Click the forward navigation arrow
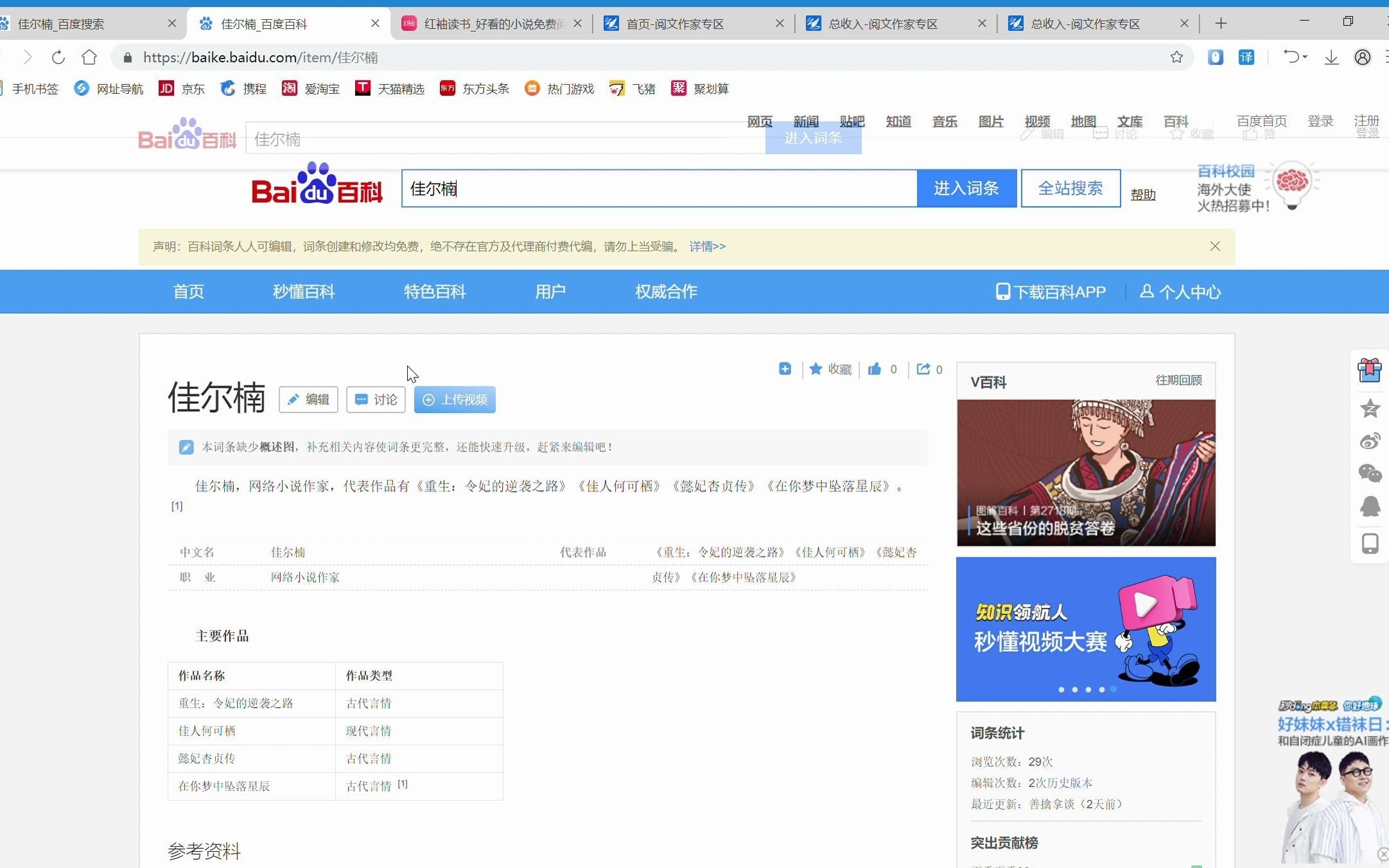1389x868 pixels. click(27, 57)
